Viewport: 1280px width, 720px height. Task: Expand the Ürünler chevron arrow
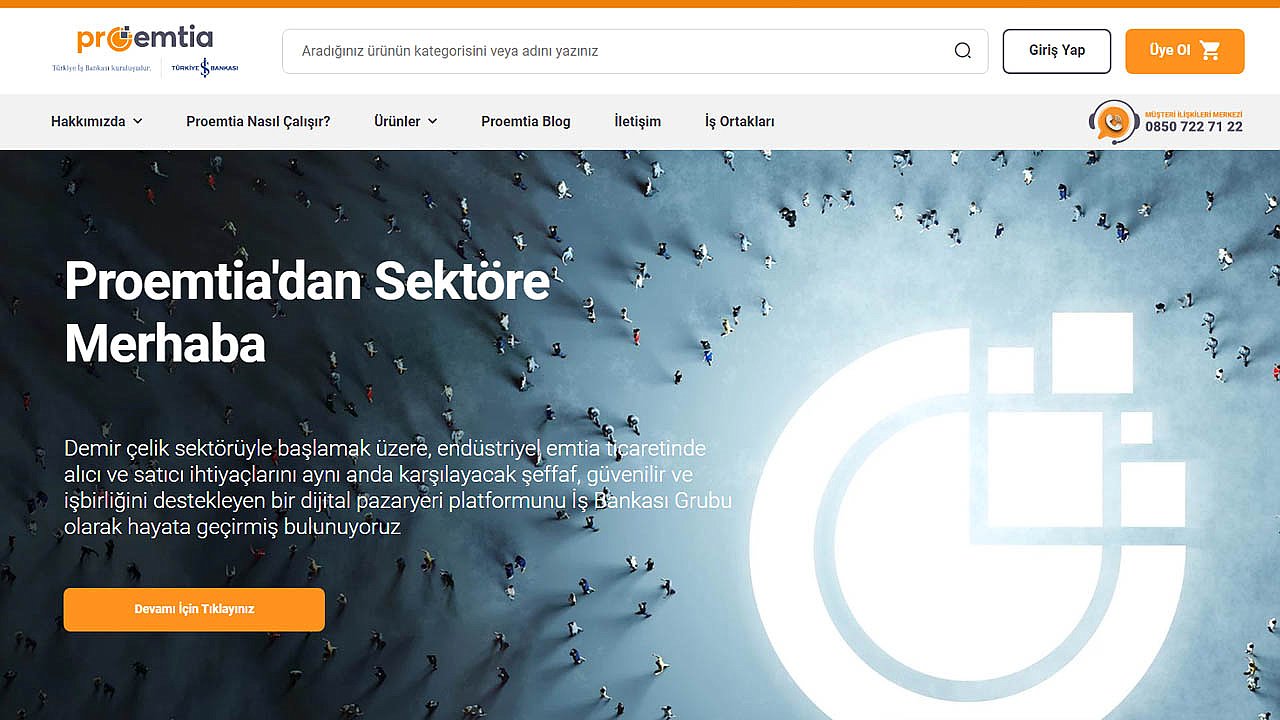click(433, 121)
